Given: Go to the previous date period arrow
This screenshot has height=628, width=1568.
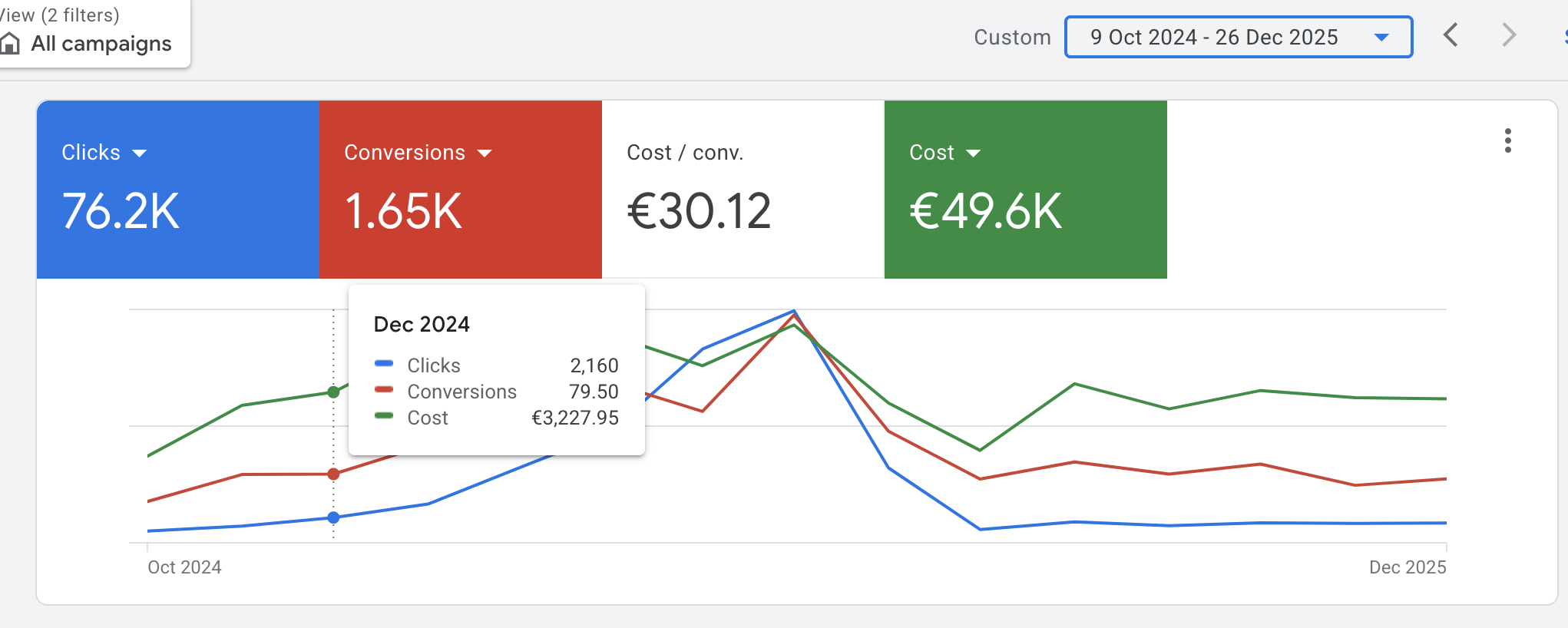Looking at the screenshot, I should click(x=1451, y=35).
